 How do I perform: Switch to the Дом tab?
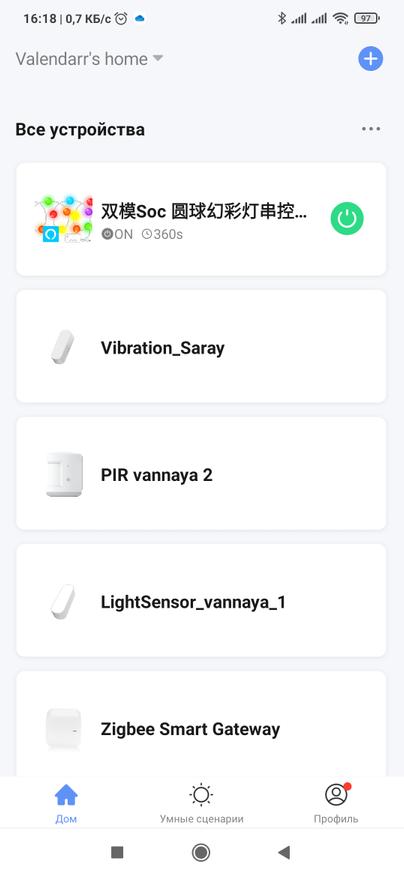tap(66, 803)
